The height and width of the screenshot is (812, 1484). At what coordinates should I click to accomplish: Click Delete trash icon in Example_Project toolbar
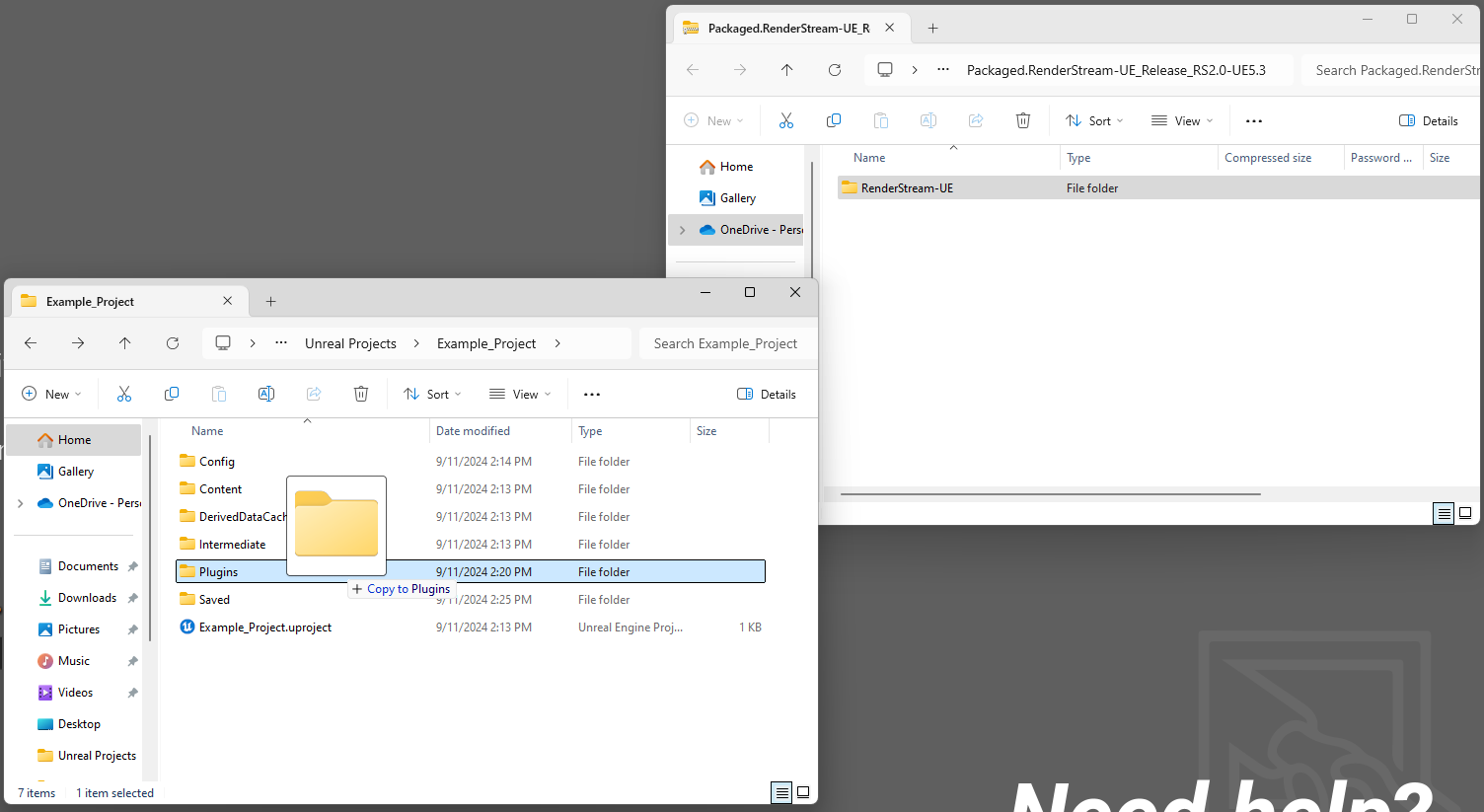tap(361, 394)
